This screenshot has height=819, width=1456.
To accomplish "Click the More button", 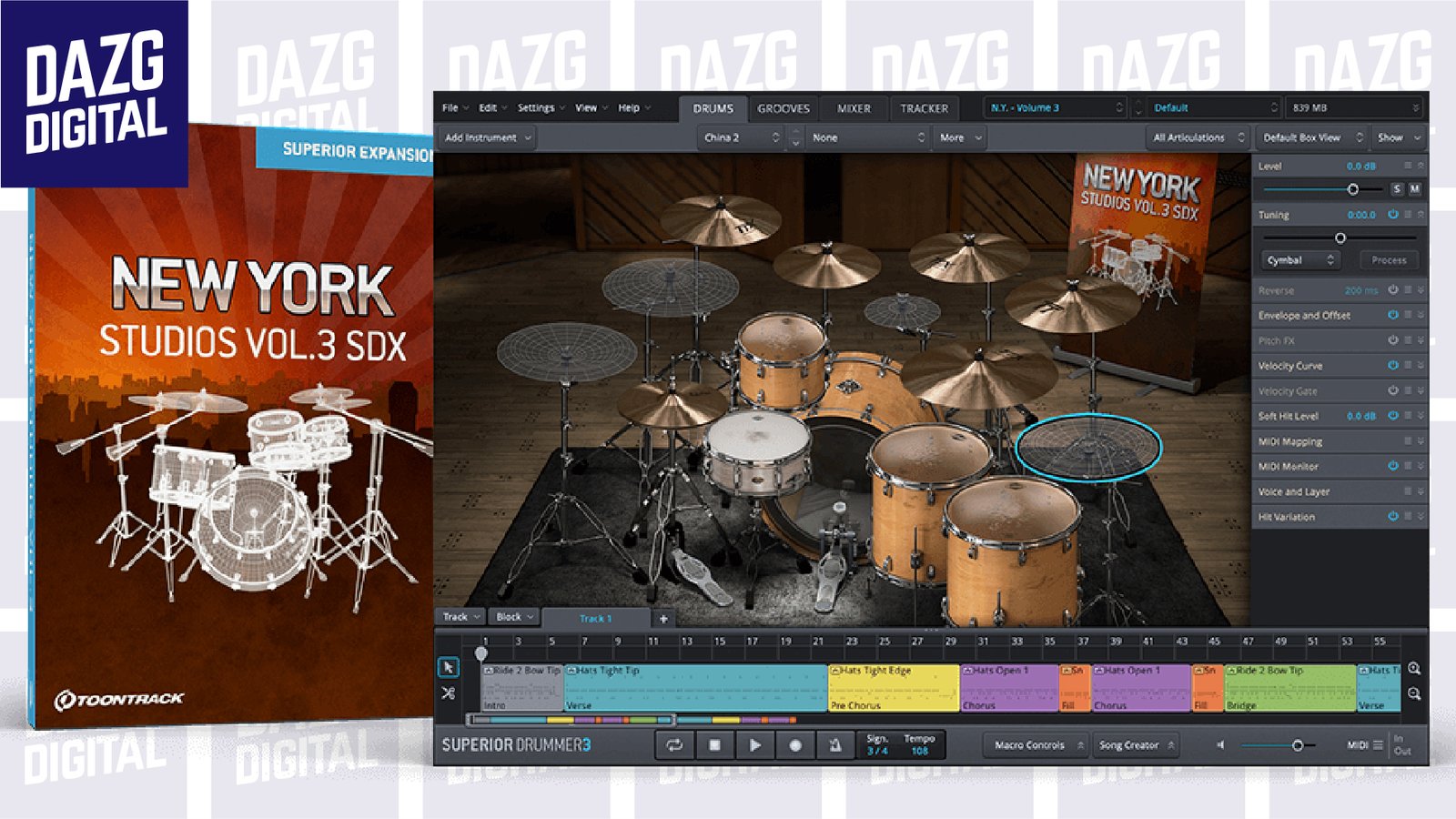I will click(961, 137).
